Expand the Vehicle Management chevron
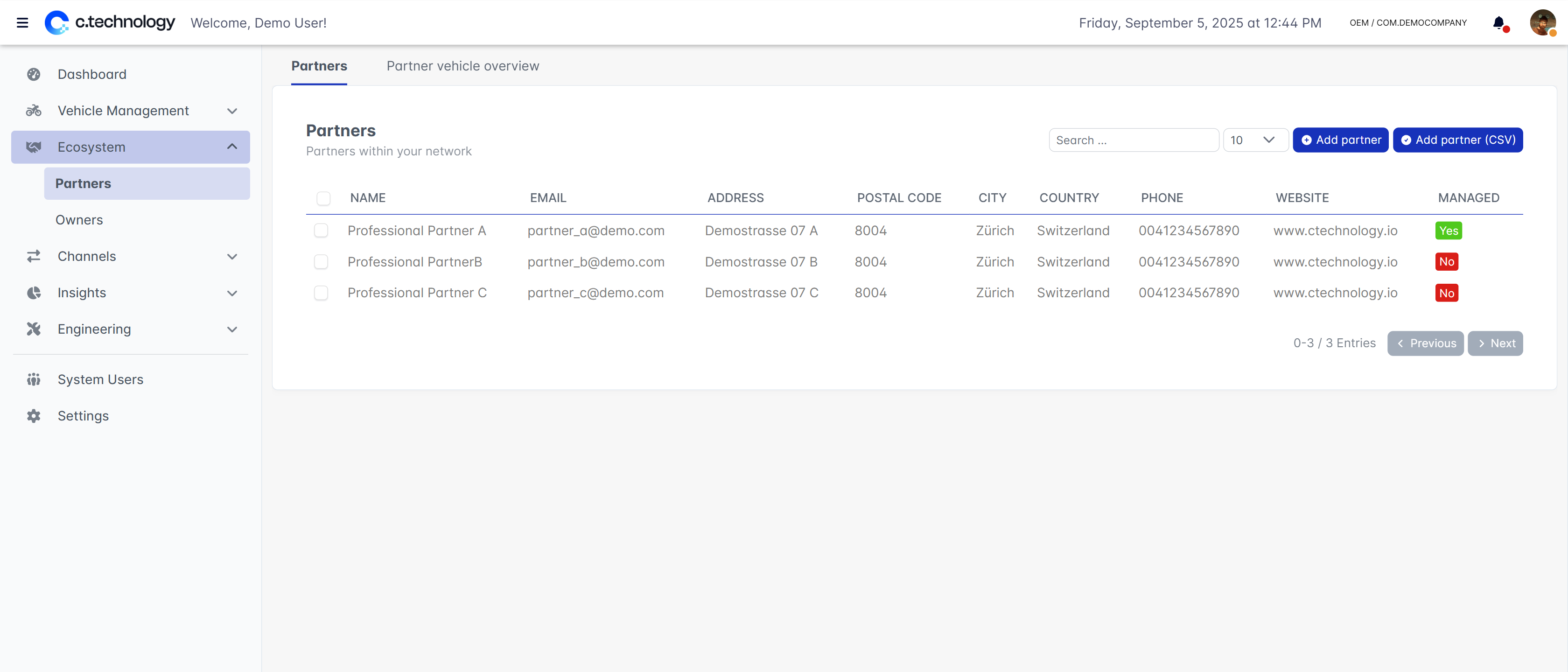1568x672 pixels. tap(232, 111)
